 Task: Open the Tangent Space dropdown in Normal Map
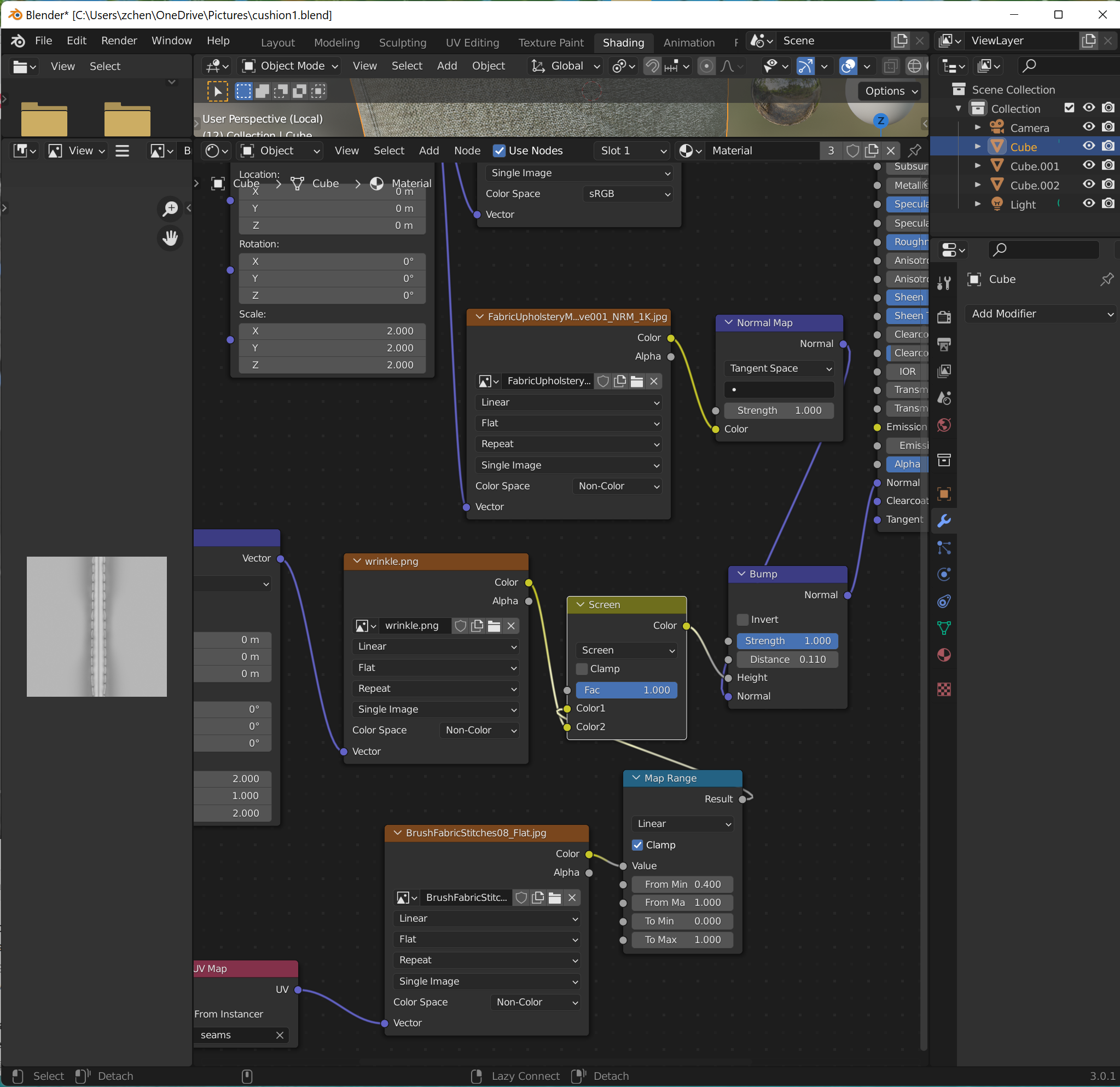(780, 368)
